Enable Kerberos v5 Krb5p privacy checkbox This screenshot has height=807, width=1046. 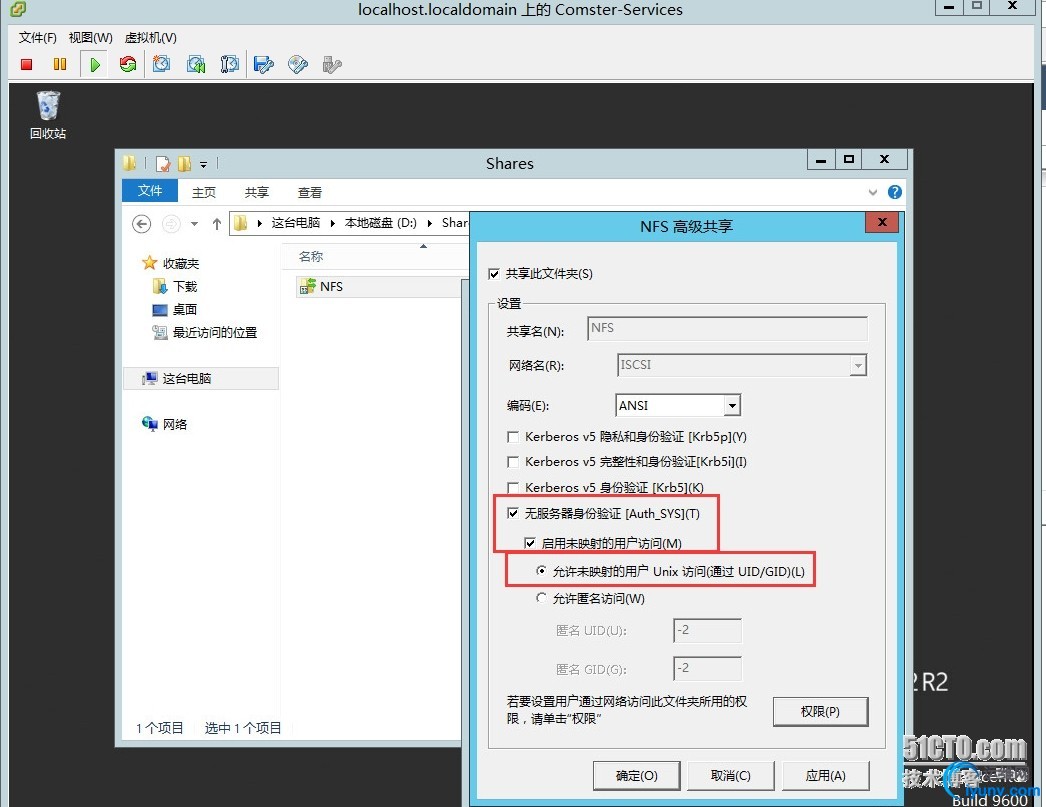513,437
